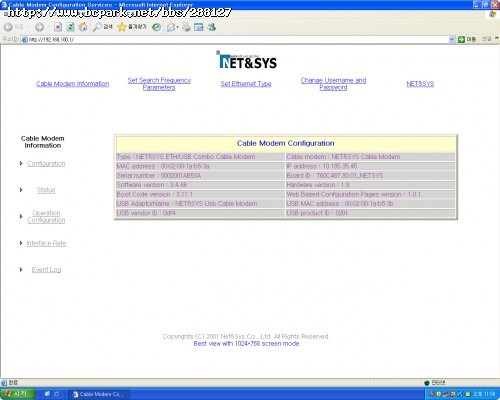Select the Cable Modem Co... taskbar button
Viewport: 500px width, 400px height.
[x=99, y=394]
